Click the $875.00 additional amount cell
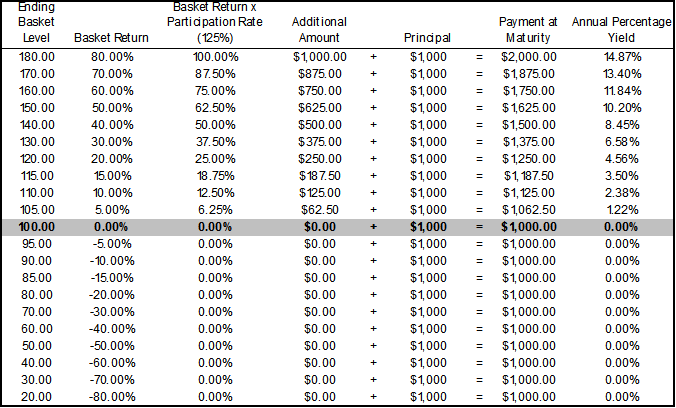Viewport: 676px width, 408px height. click(320, 73)
